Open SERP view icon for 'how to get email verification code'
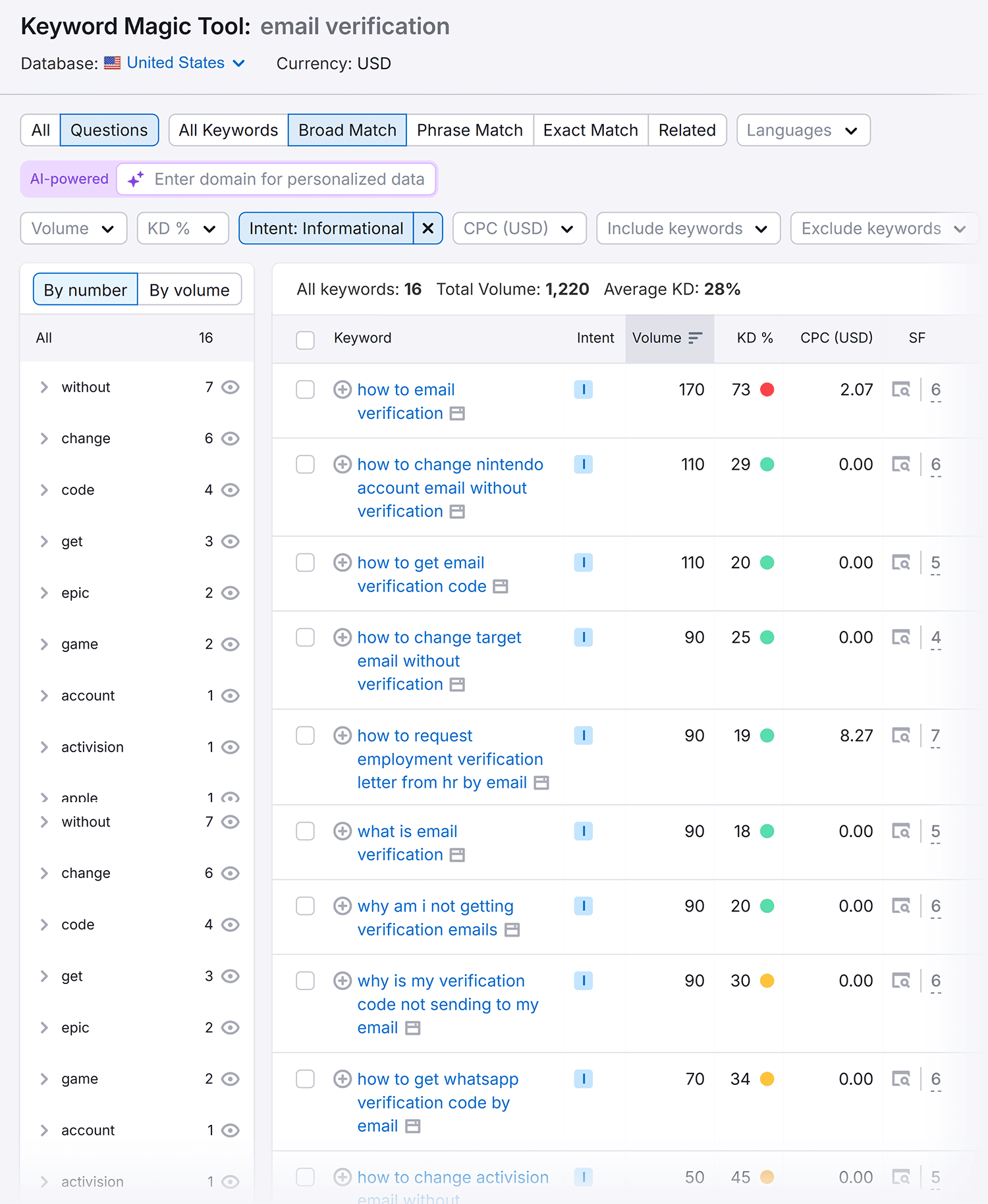 pyautogui.click(x=901, y=562)
